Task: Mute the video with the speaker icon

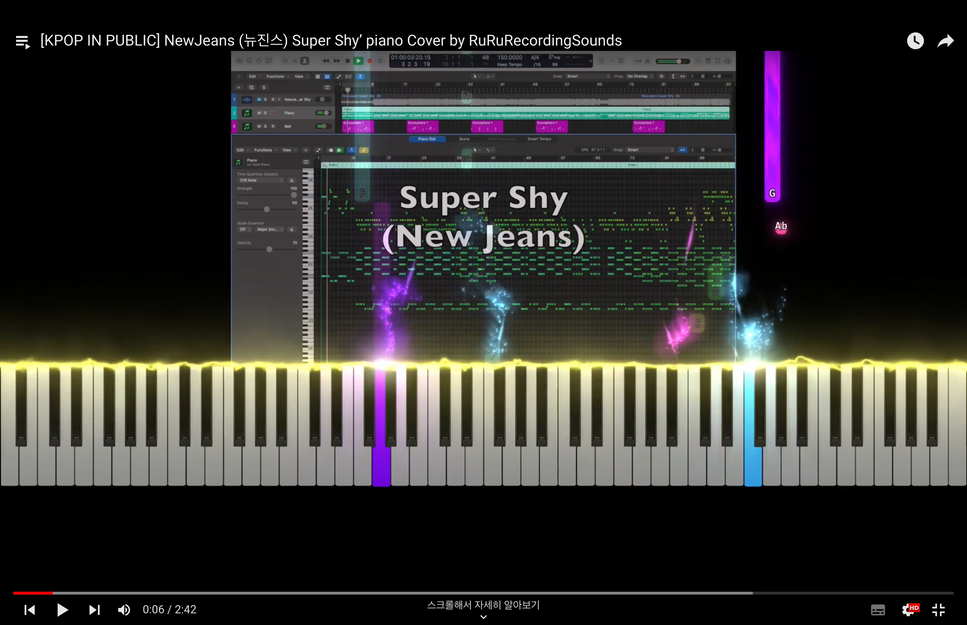Action: tap(124, 609)
